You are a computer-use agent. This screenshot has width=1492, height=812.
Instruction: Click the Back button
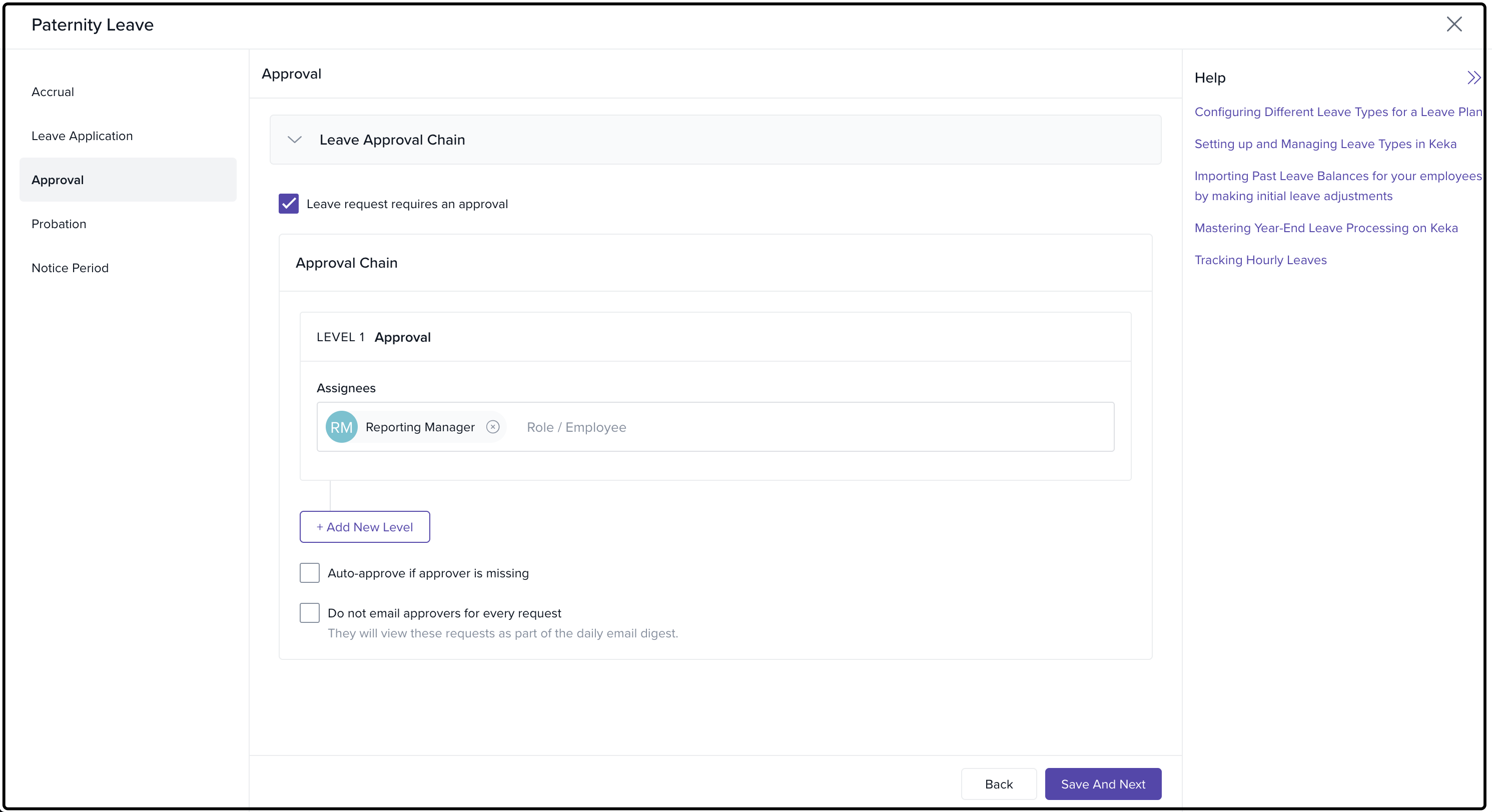[x=998, y=784]
